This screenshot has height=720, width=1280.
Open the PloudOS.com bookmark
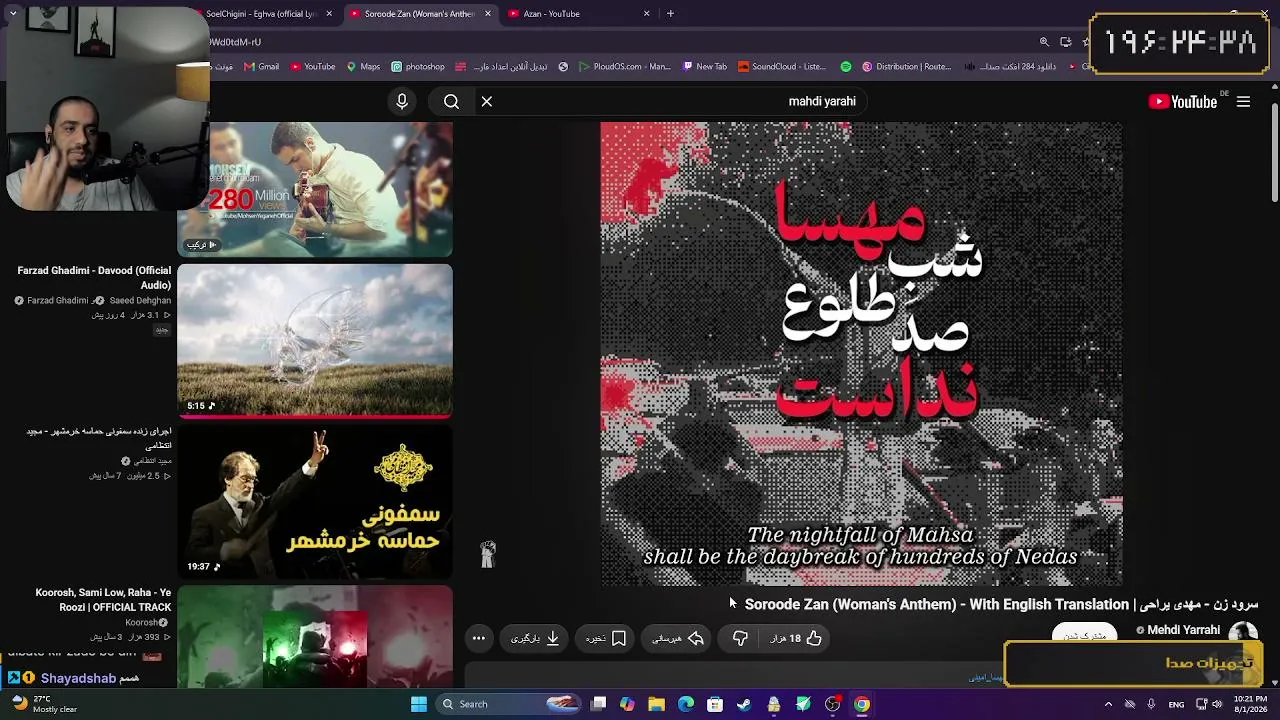point(624,67)
